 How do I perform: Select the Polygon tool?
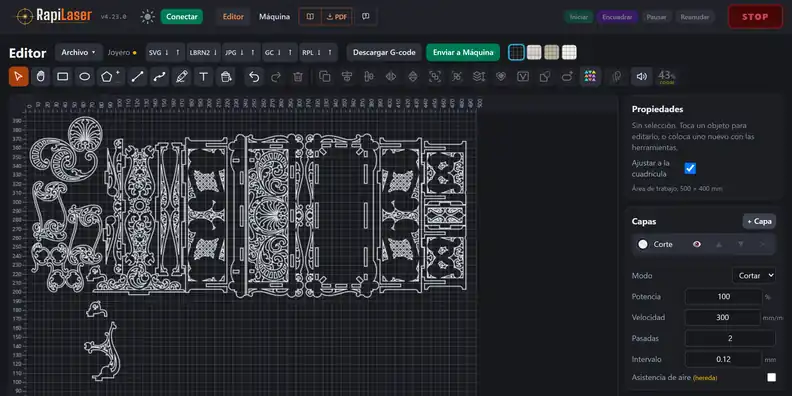coord(108,77)
